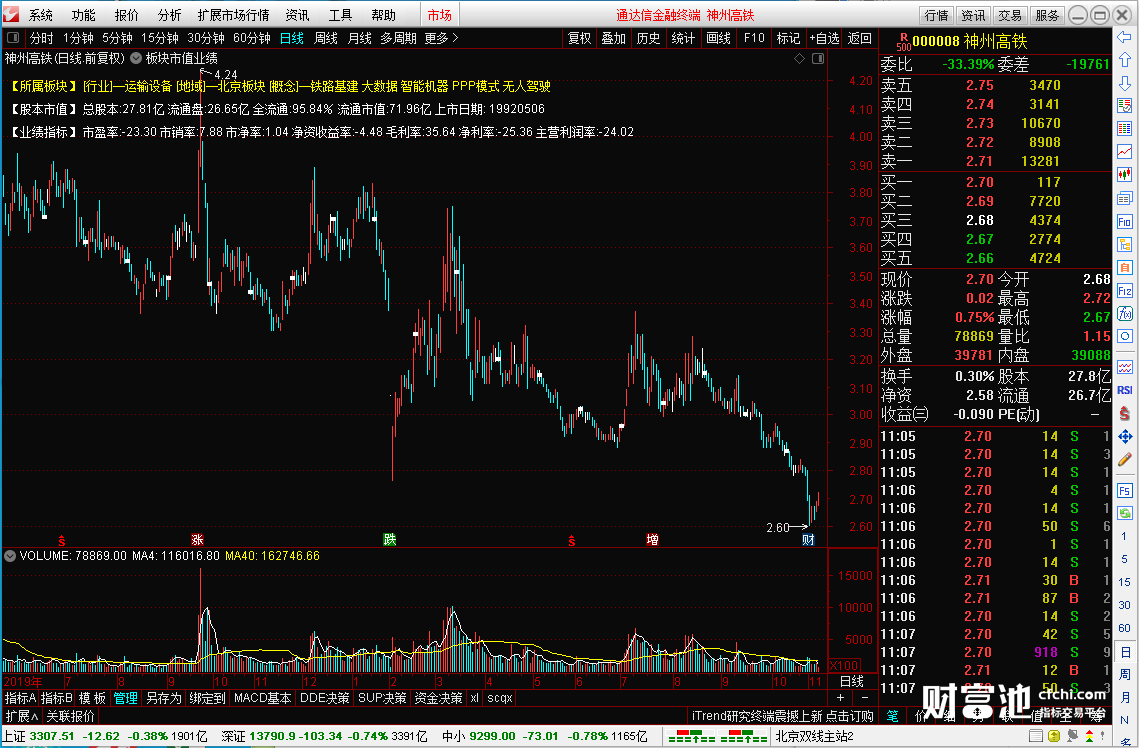Click the 叠加 button
Viewport: 1139px width, 748px height.
[x=614, y=38]
